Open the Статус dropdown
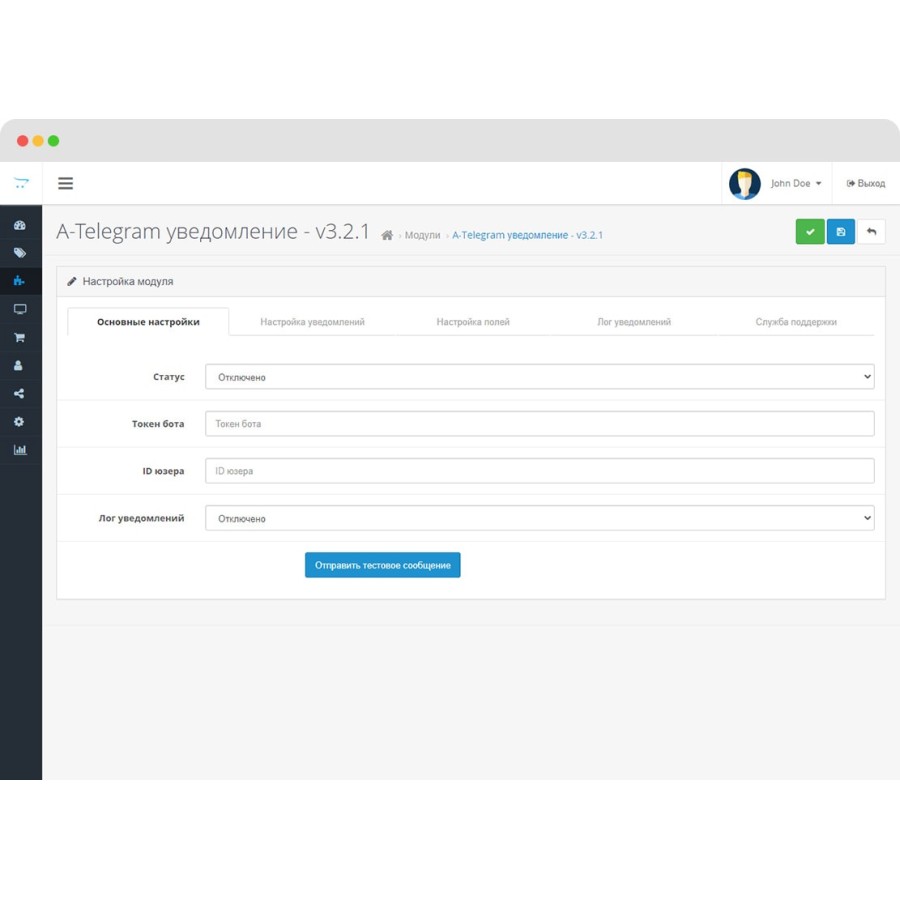 [540, 377]
